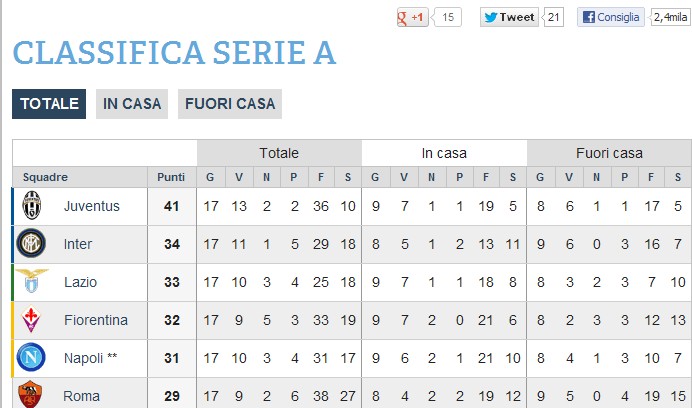Sort by Punti column header

coord(171,177)
